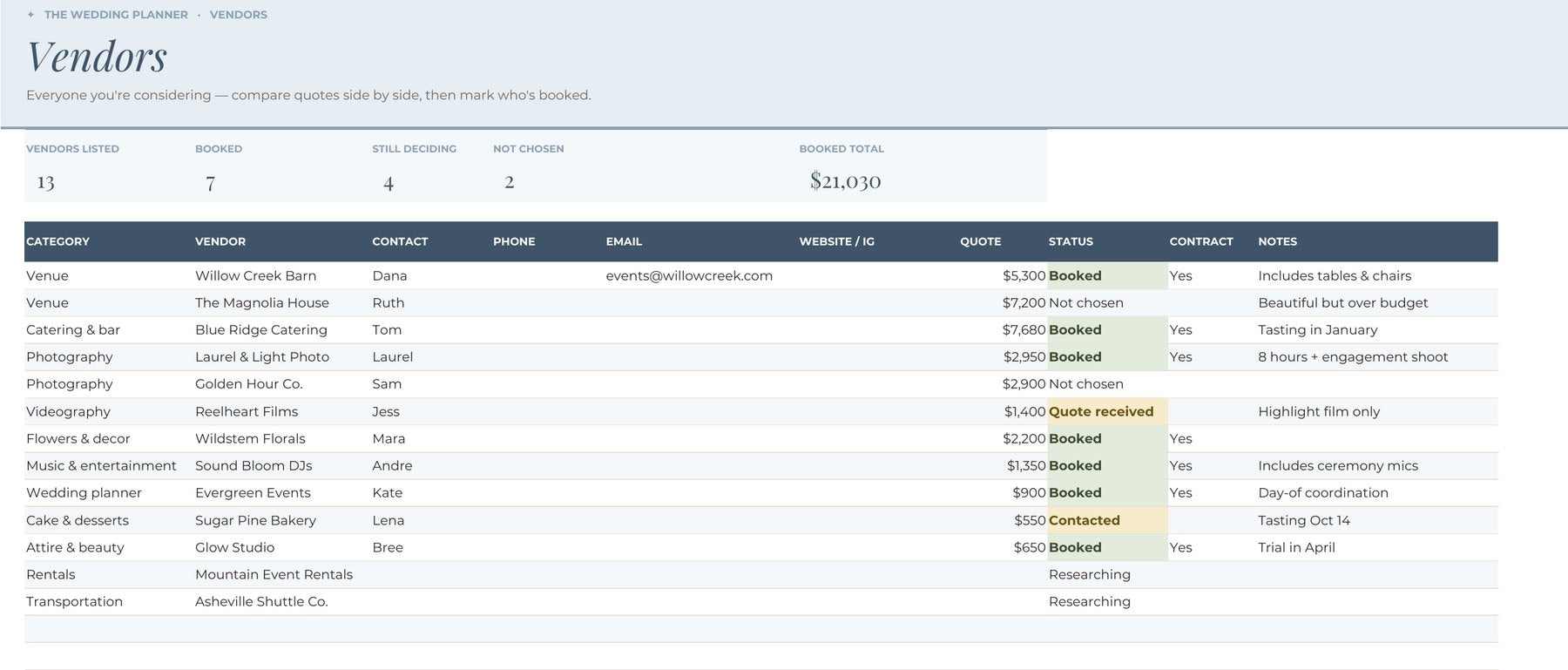
Task: Click the Dana contact cell
Action: tap(389, 275)
